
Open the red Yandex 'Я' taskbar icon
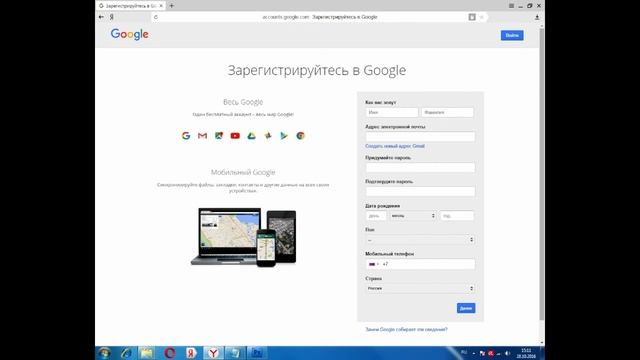191,353
